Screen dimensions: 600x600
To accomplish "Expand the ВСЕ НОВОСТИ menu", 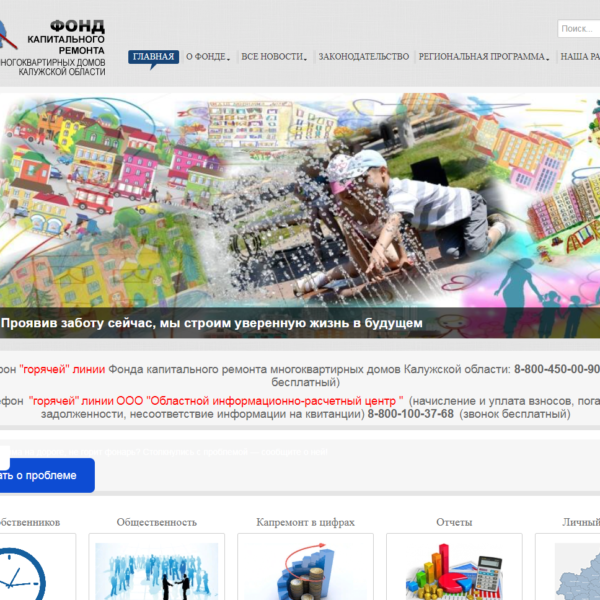I will click(274, 57).
